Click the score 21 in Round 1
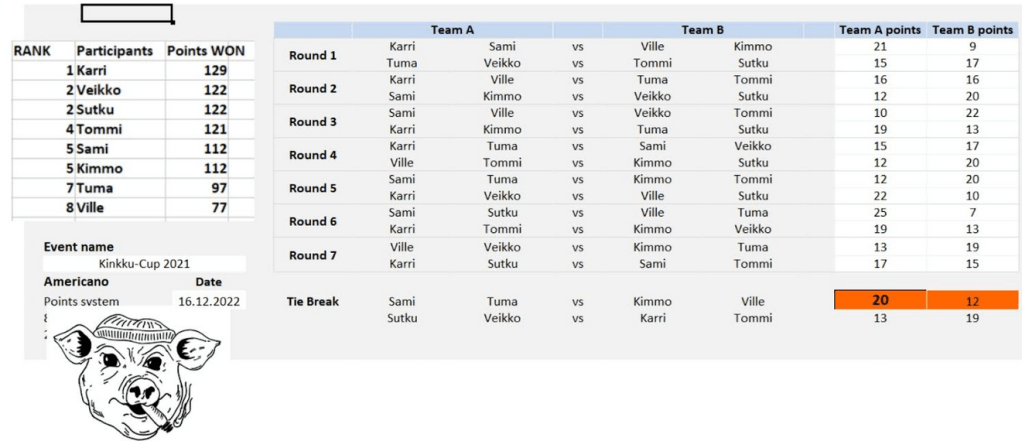The height and width of the screenshot is (441, 1022). click(880, 46)
